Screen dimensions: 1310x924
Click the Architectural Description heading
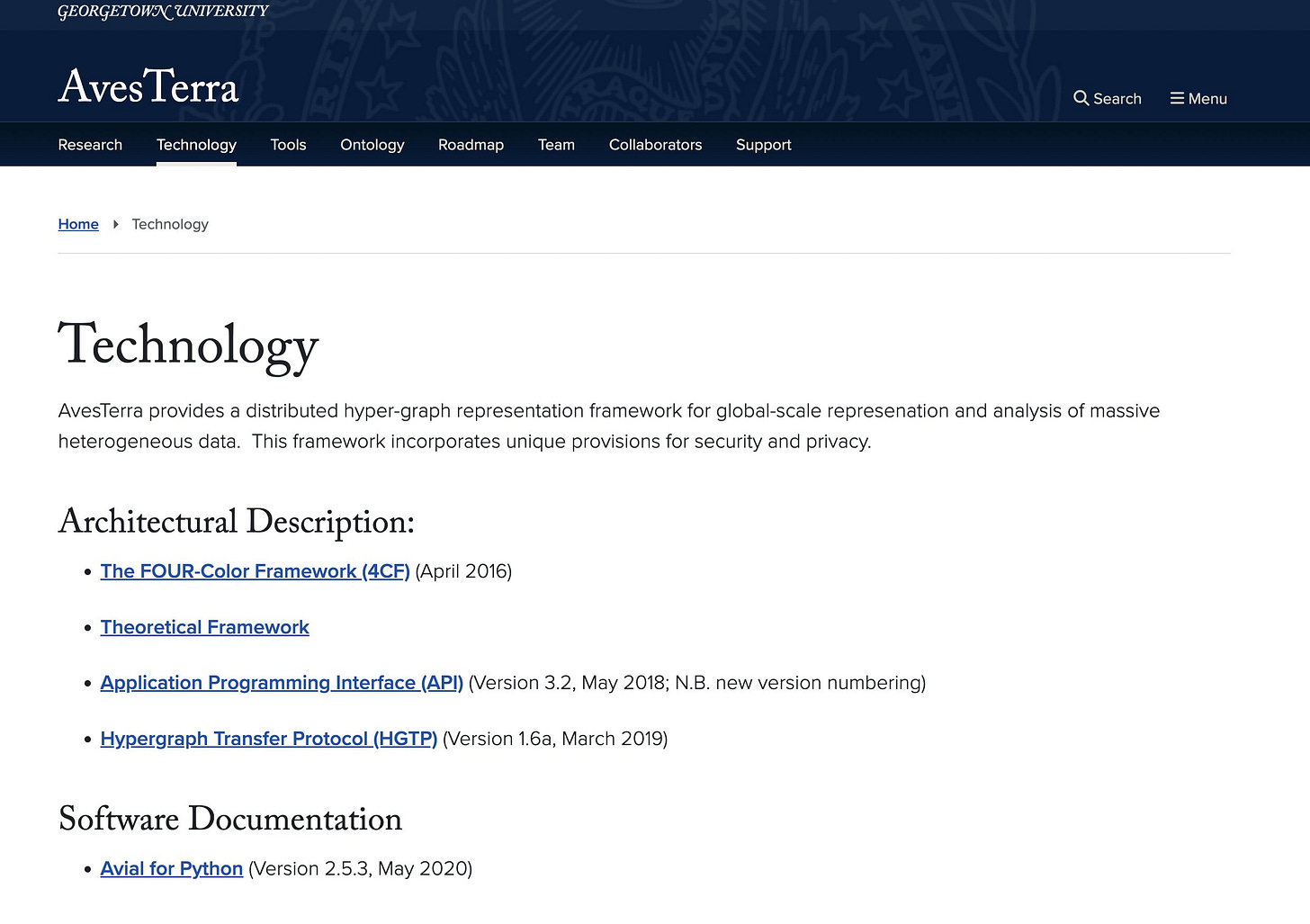pos(237,522)
